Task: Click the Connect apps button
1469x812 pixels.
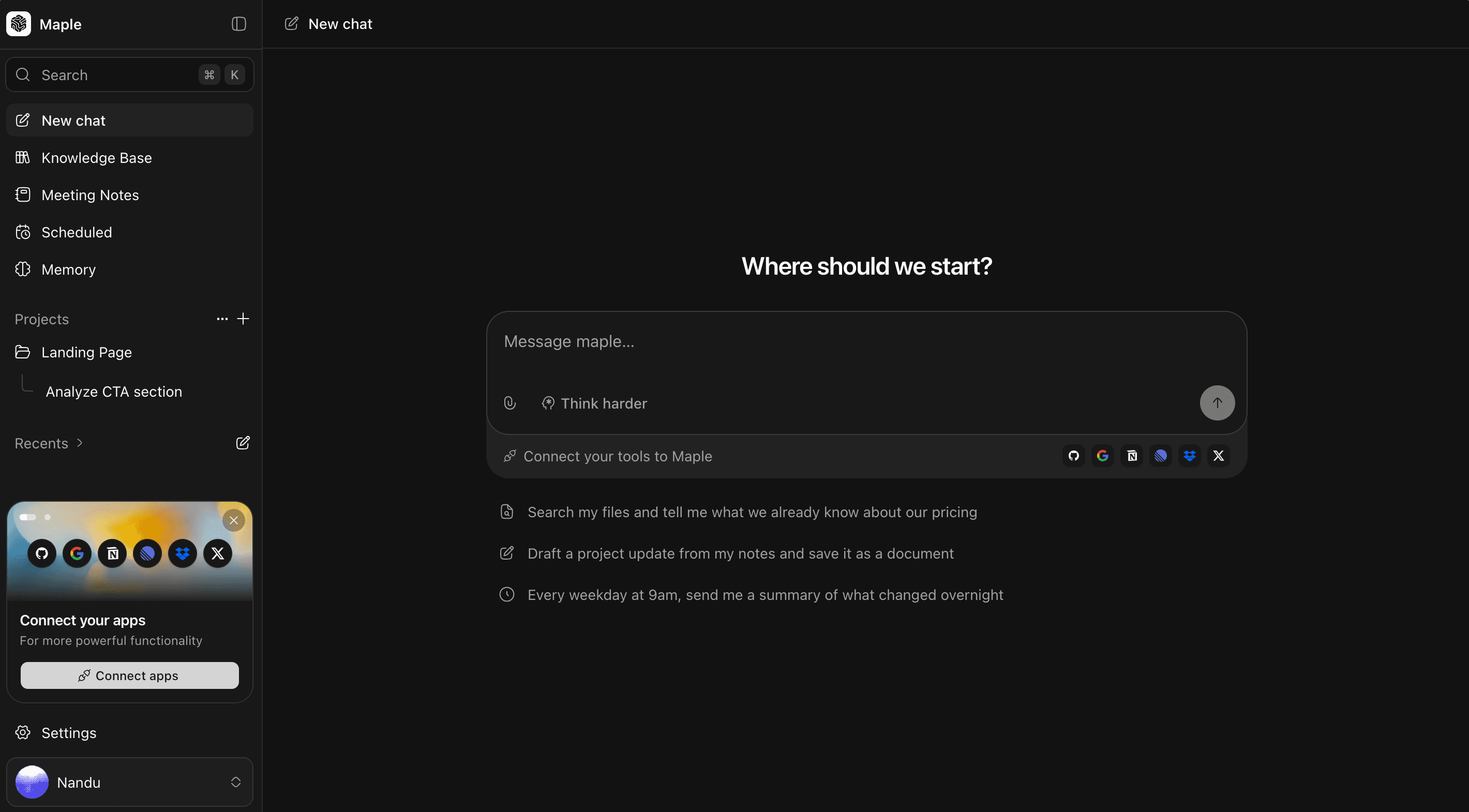Action: point(129,675)
